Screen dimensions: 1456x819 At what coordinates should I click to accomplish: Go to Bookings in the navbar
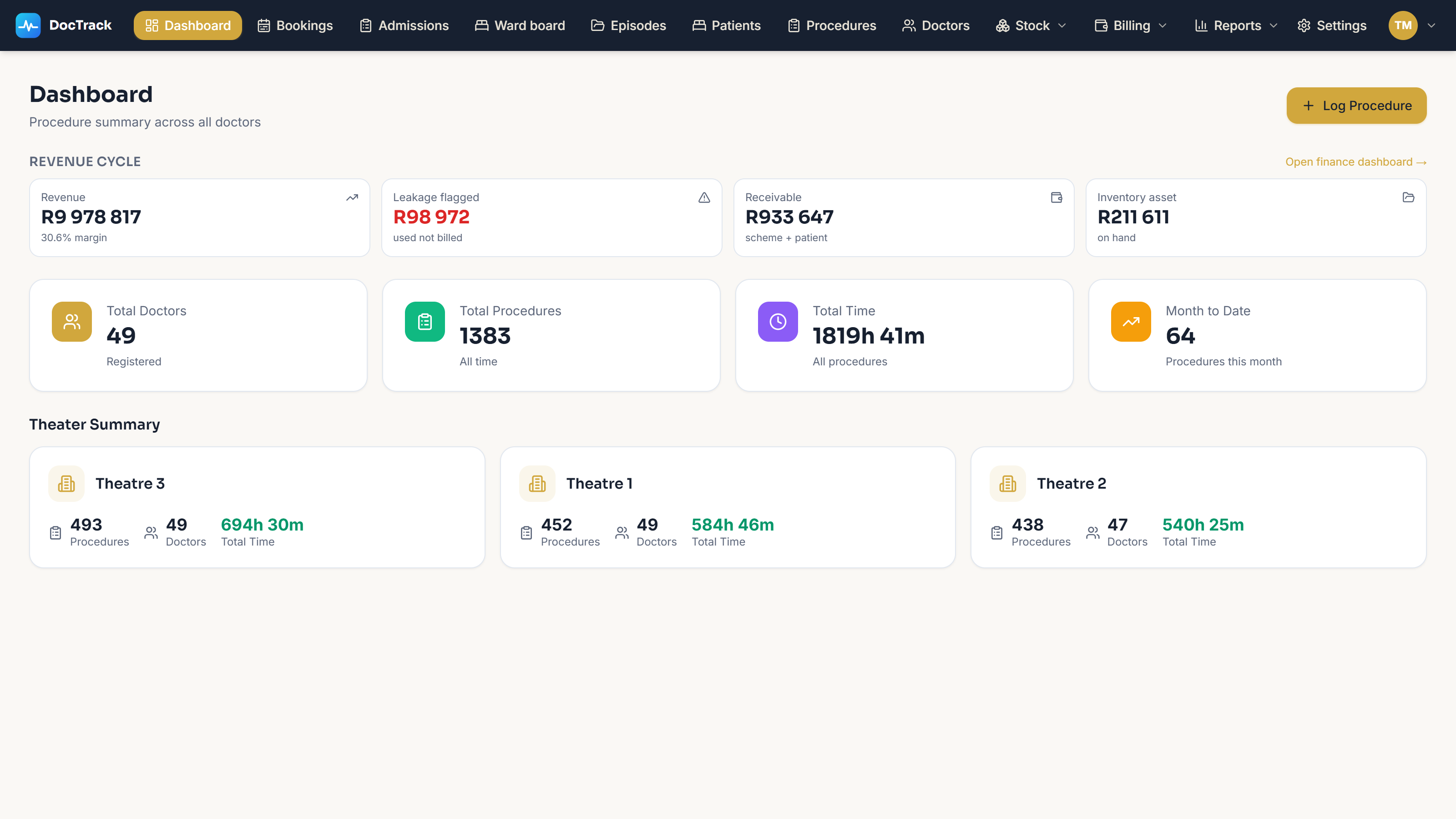[295, 25]
